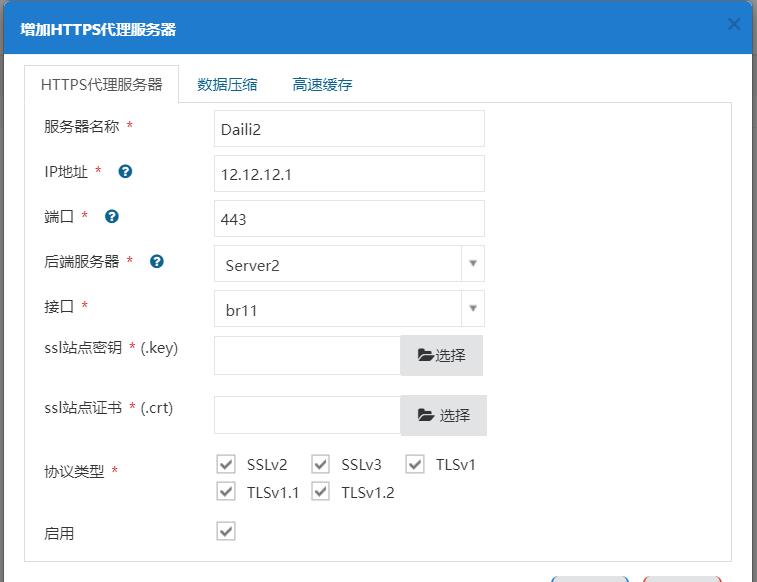The width and height of the screenshot is (757, 582).
Task: Click the help icon next to 后端服务器
Action: [156, 261]
